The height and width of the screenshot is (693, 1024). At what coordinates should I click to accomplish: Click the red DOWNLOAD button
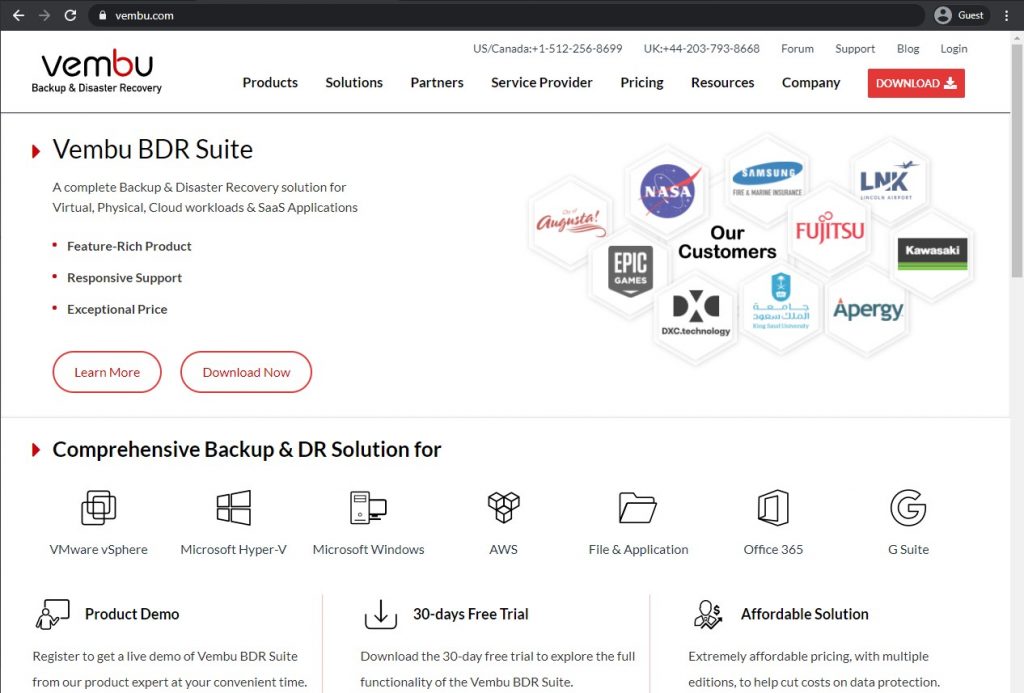coord(916,83)
